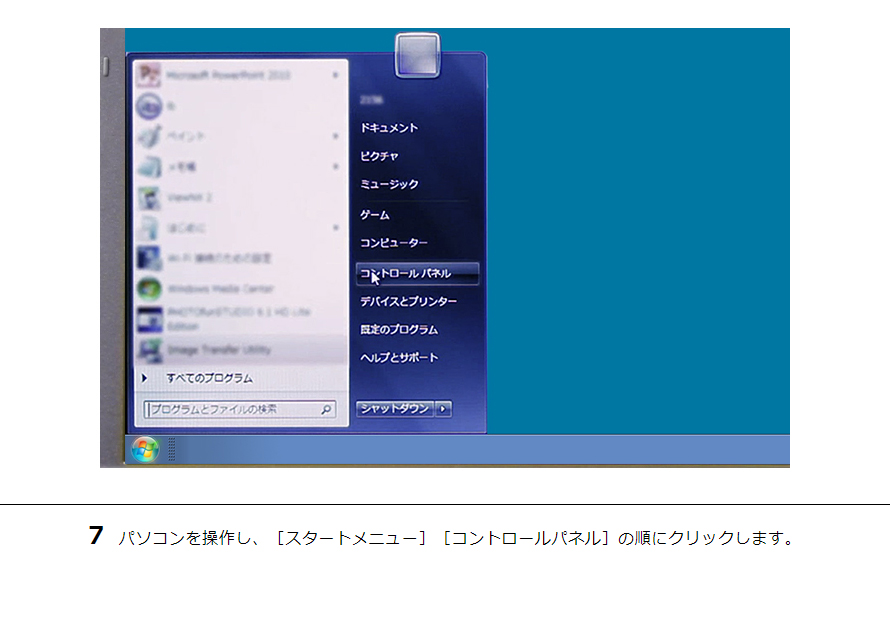Select コンピューター in the Start menu

[394, 243]
